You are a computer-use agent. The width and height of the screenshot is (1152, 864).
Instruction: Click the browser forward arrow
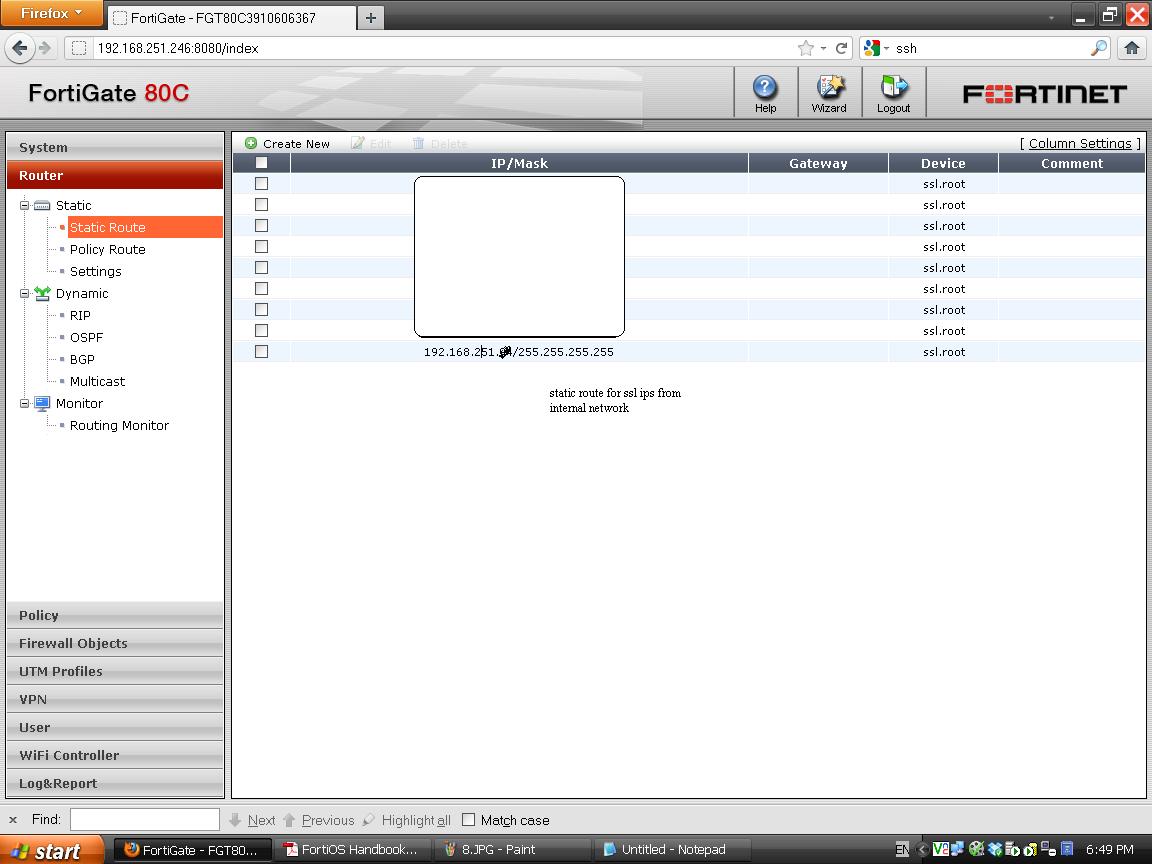click(45, 48)
